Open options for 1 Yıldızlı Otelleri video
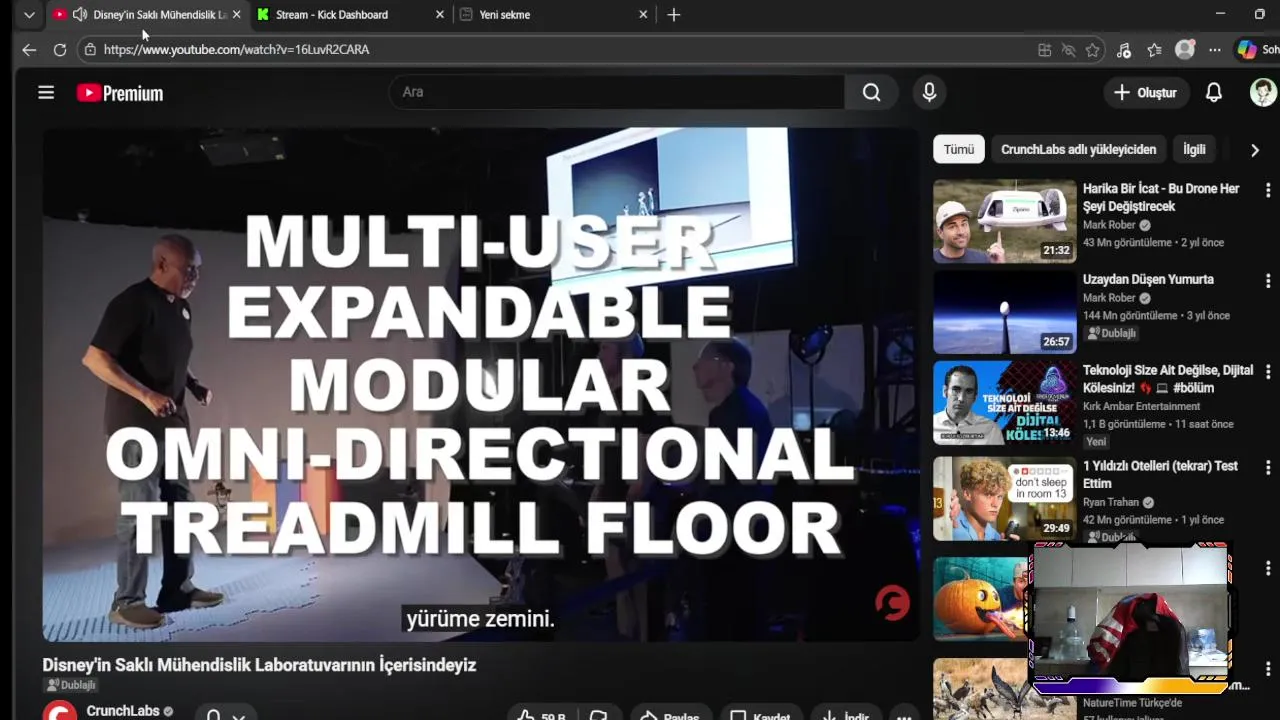 point(1268,467)
